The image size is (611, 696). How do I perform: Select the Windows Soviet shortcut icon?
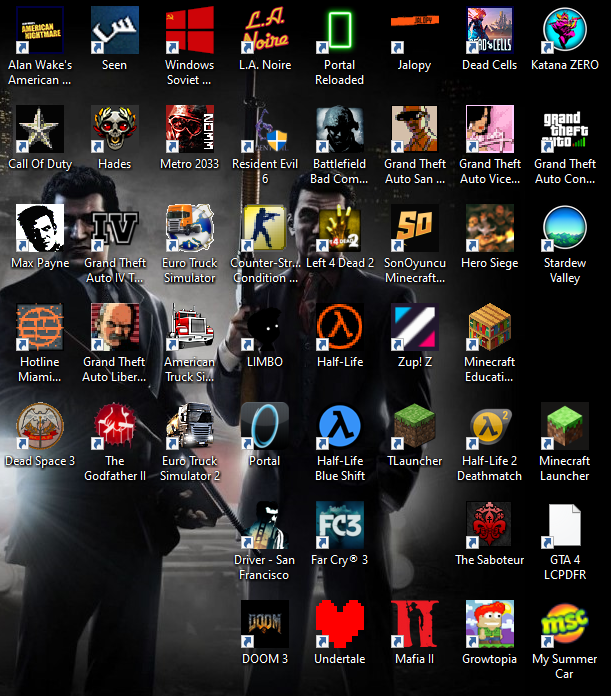(x=189, y=31)
